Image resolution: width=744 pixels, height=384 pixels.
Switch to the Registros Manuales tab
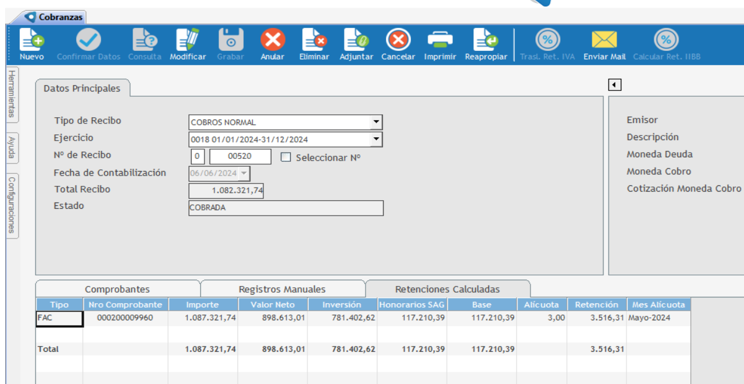coord(282,289)
